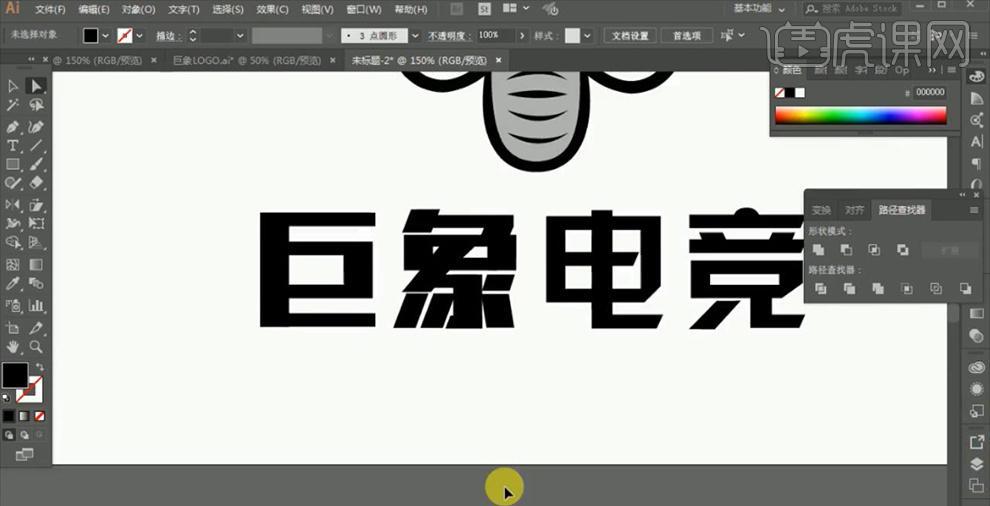Switch to the 巨象LOGO.ai document tab

[247, 61]
